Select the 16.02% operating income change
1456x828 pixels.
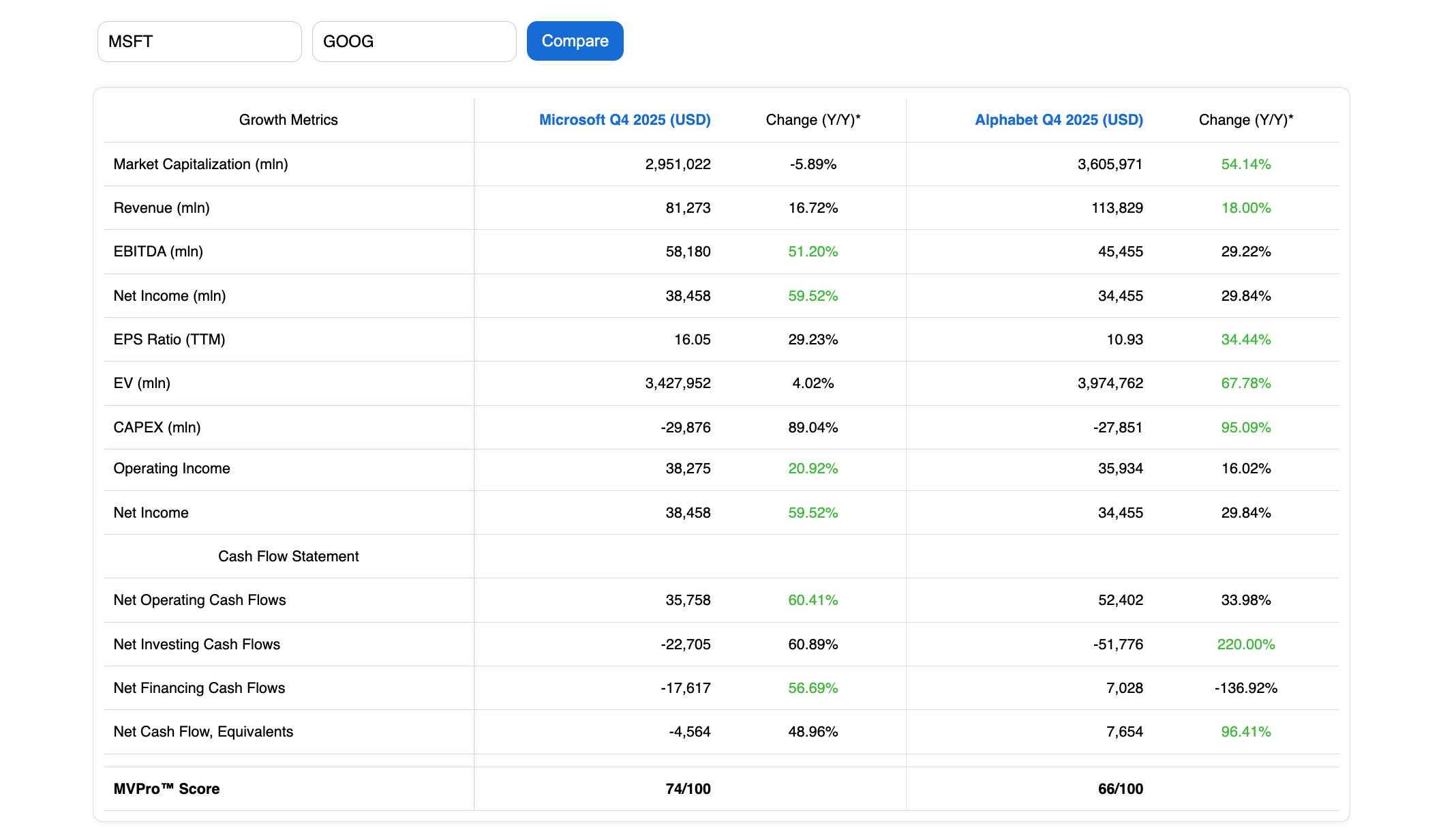point(1246,469)
